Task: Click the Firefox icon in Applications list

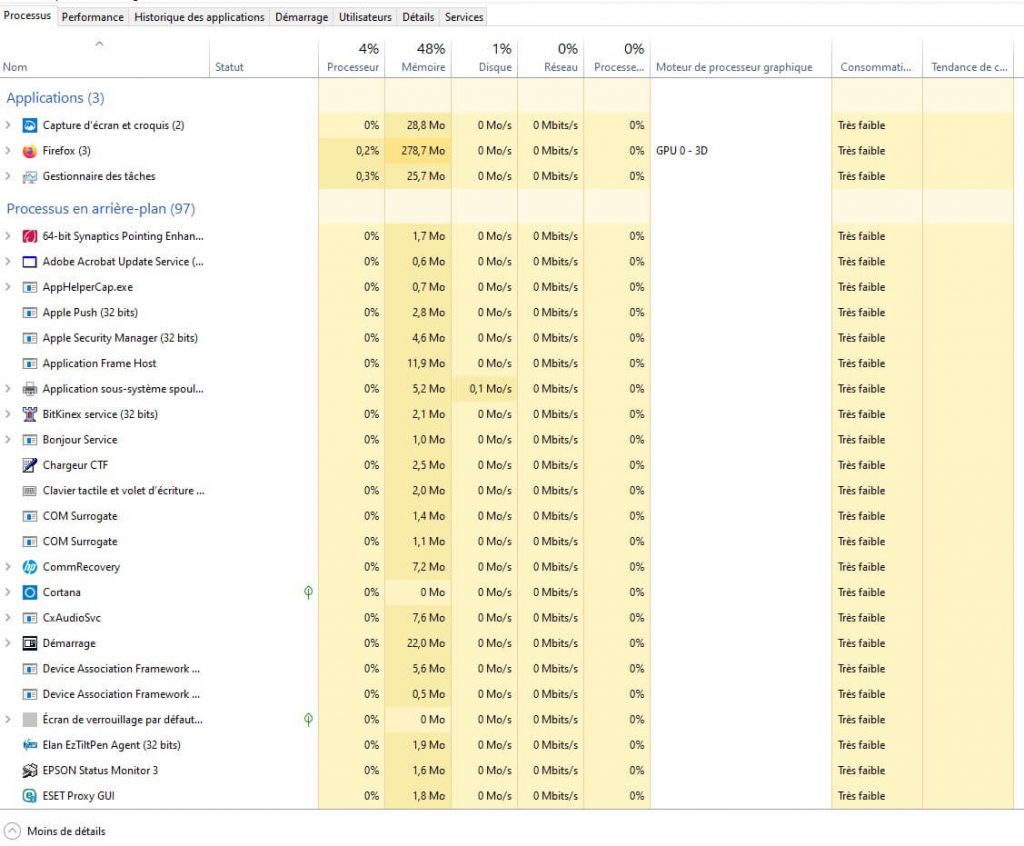Action: pos(29,151)
